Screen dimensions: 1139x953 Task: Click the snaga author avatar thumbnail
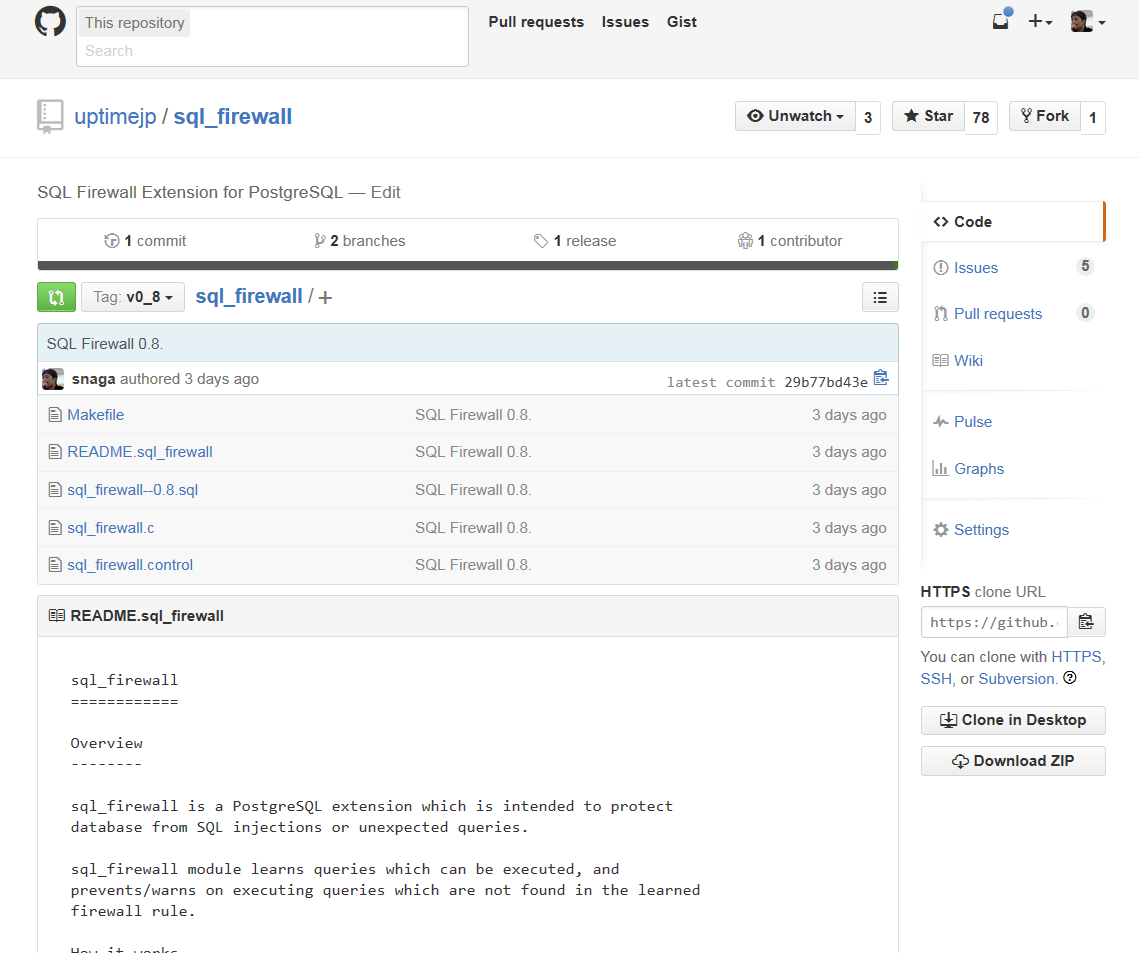[x=53, y=379]
